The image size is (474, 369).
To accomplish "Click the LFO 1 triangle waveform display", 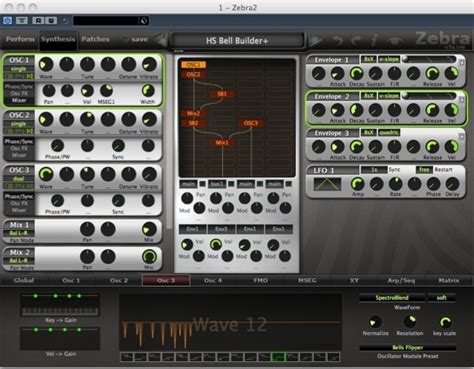I will coord(327,184).
